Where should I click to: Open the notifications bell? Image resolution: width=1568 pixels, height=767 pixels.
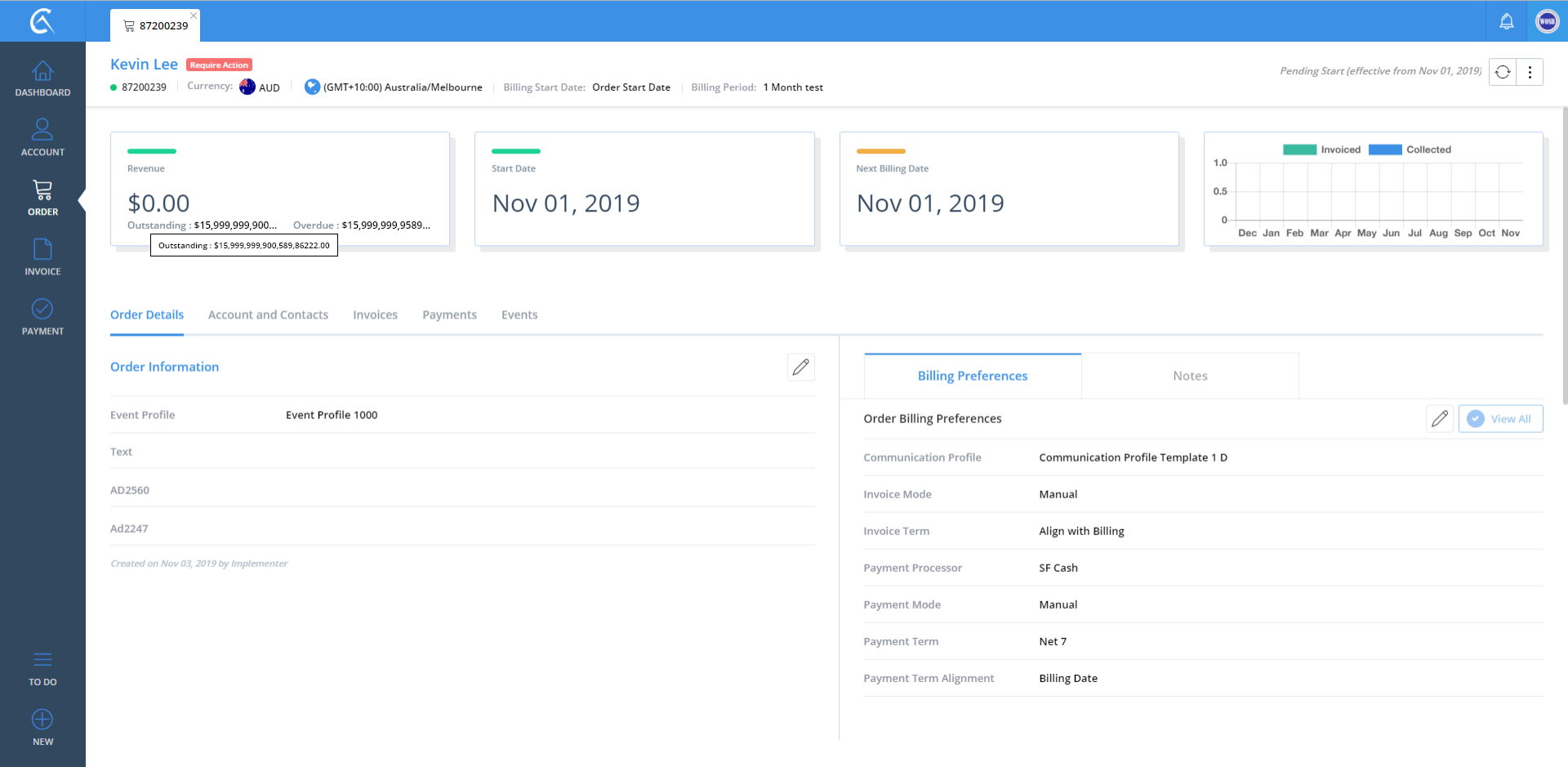(x=1506, y=22)
